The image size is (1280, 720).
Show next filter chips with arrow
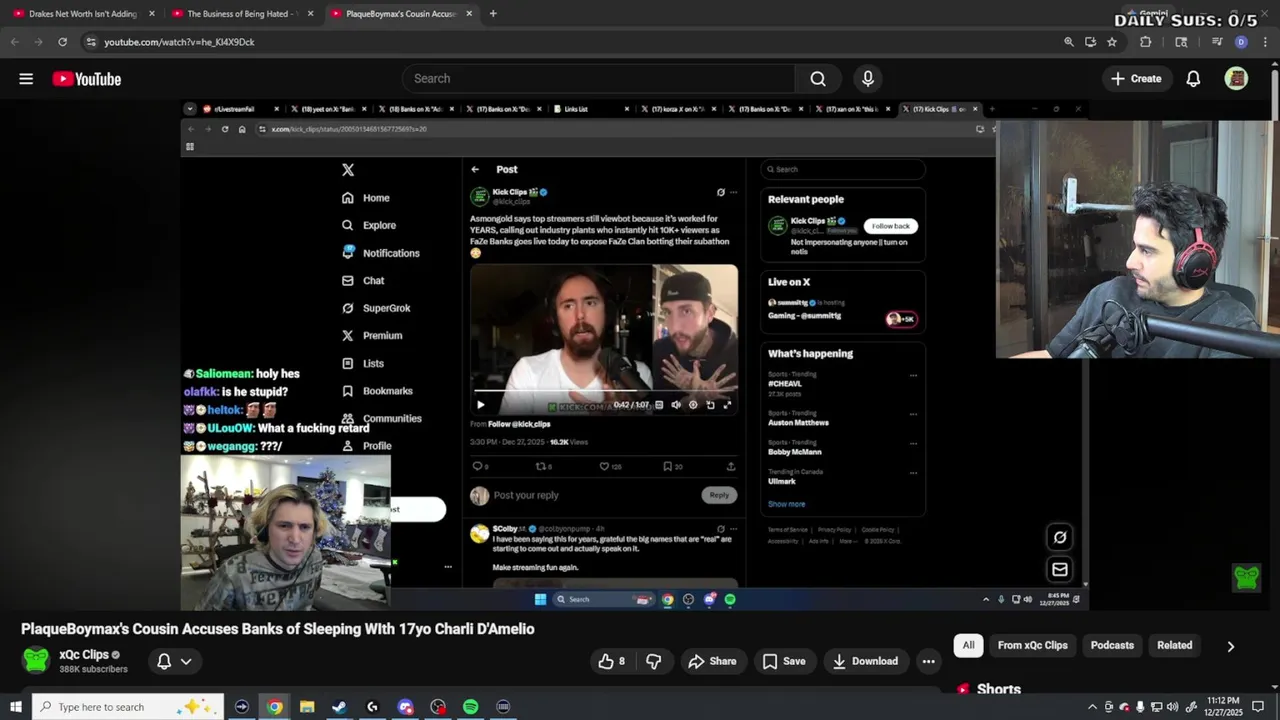[x=1230, y=646]
